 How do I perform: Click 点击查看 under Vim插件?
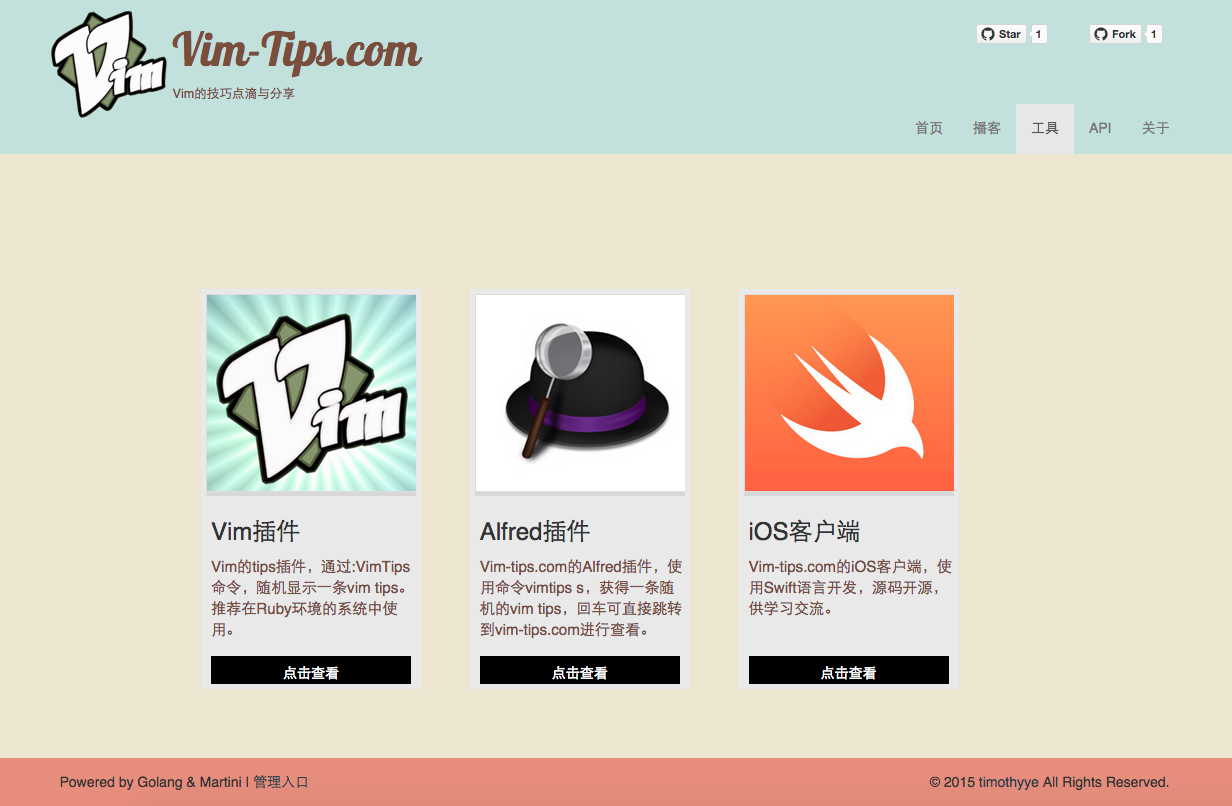point(311,670)
